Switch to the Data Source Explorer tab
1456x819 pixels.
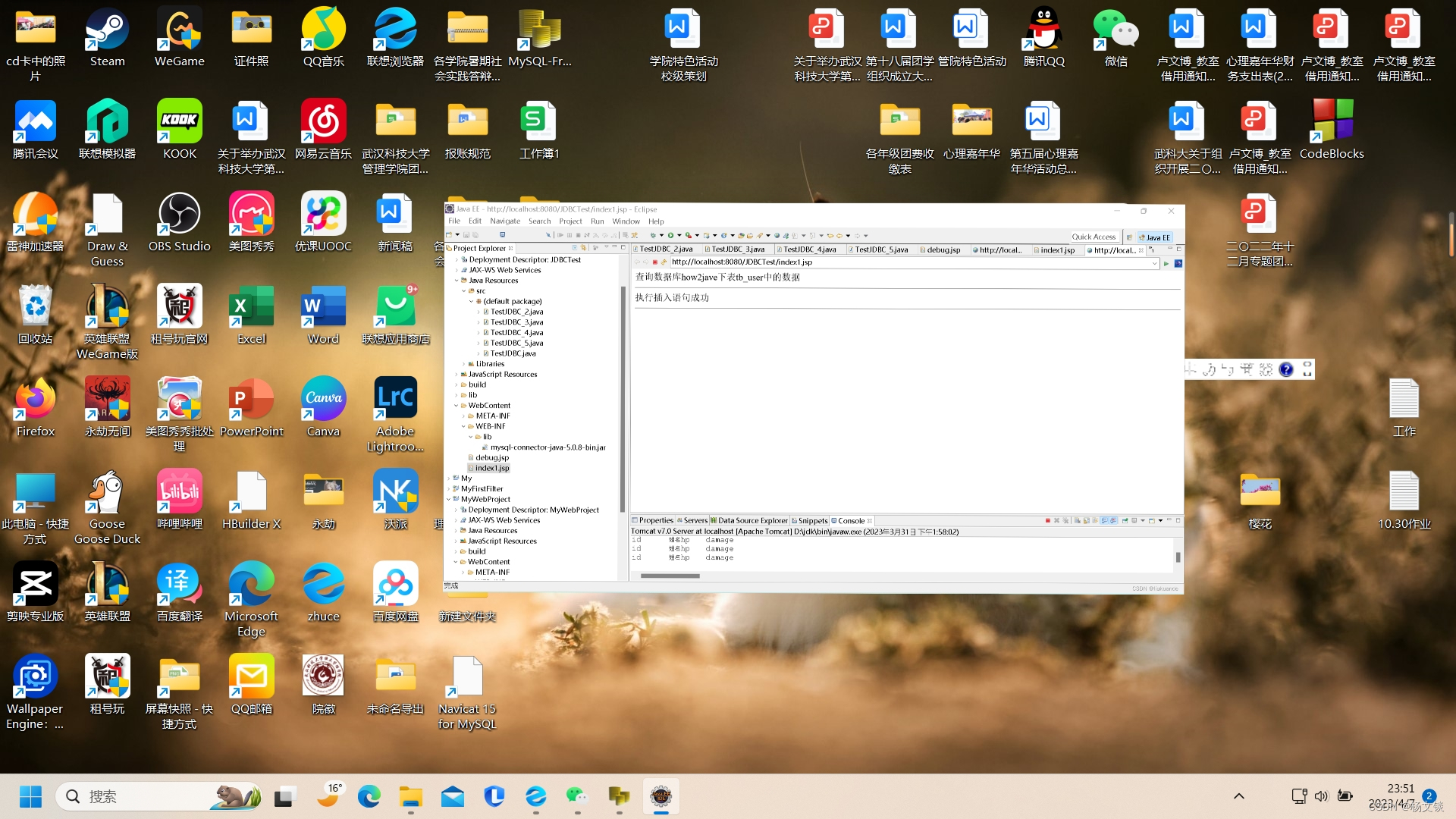(x=749, y=520)
